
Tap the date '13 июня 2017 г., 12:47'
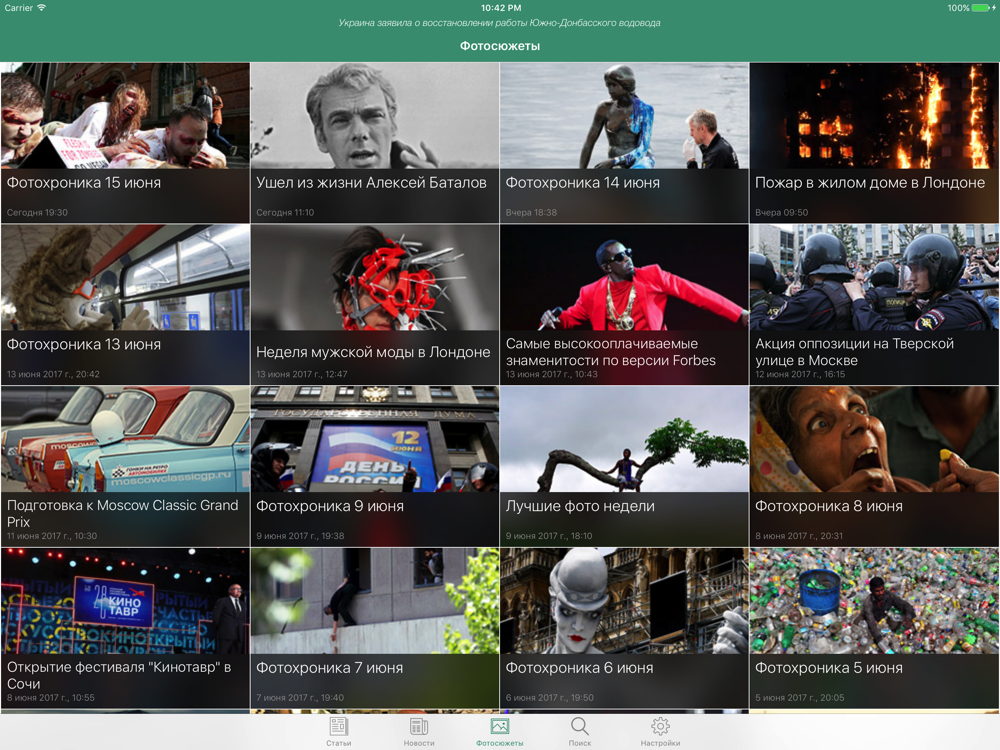coord(302,374)
